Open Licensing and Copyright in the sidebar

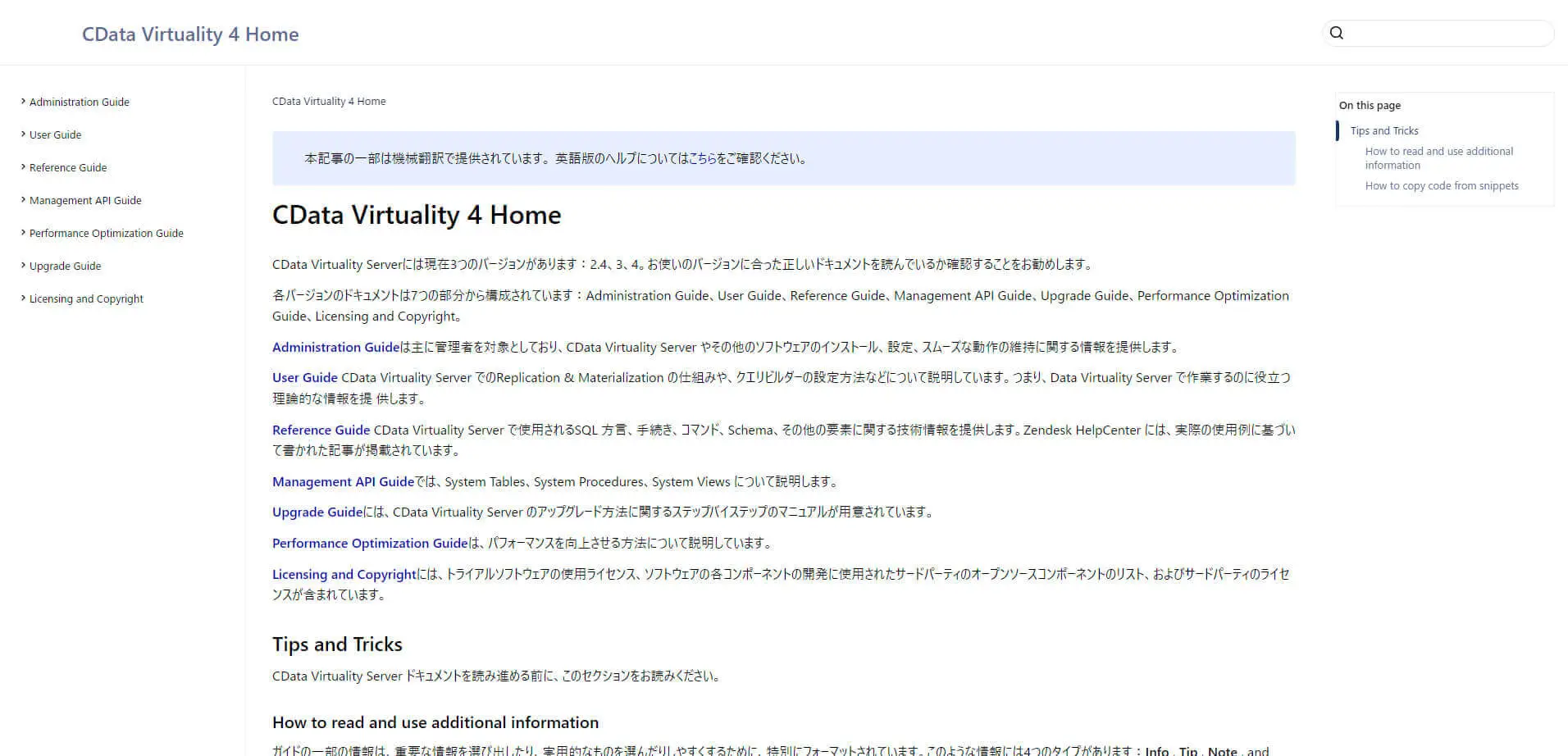tap(86, 298)
